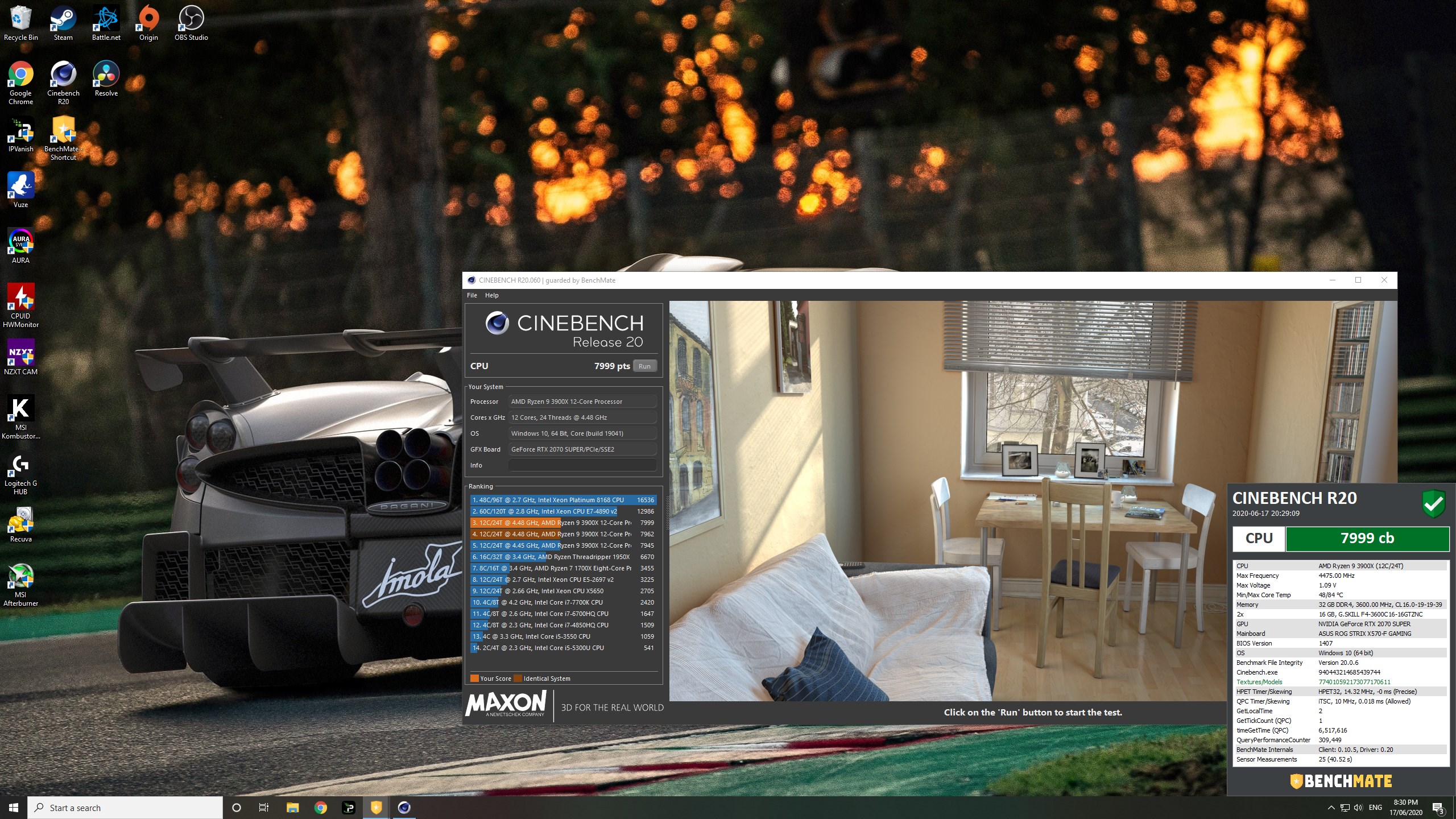Open the Windows Start menu
The width and height of the screenshot is (1456, 819).
(14, 808)
